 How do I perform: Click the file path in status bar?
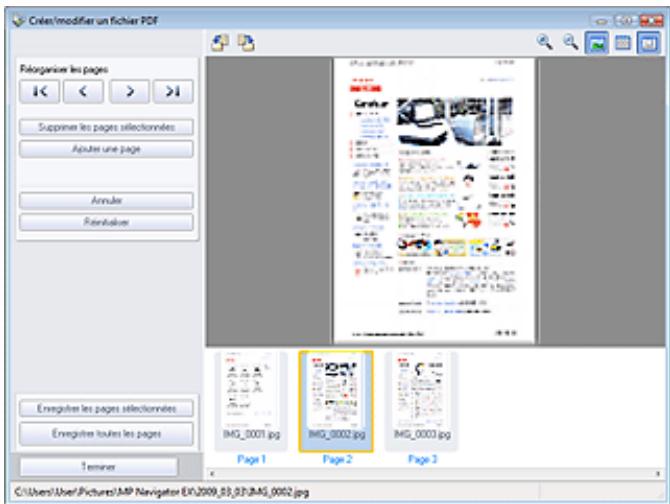[162, 492]
